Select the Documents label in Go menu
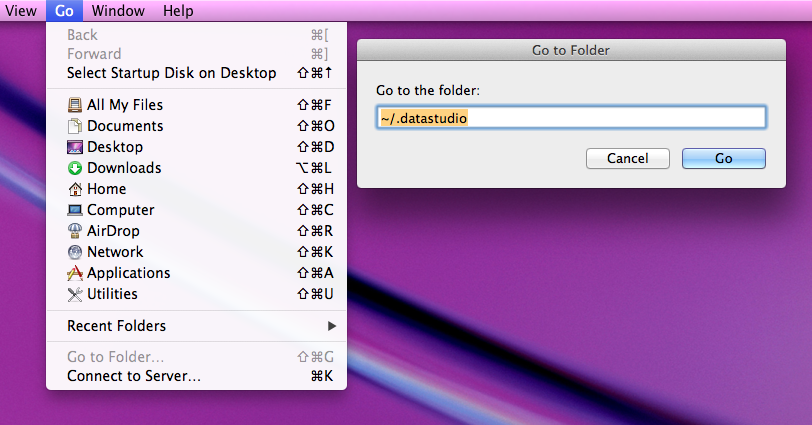The image size is (812, 425). [125, 126]
